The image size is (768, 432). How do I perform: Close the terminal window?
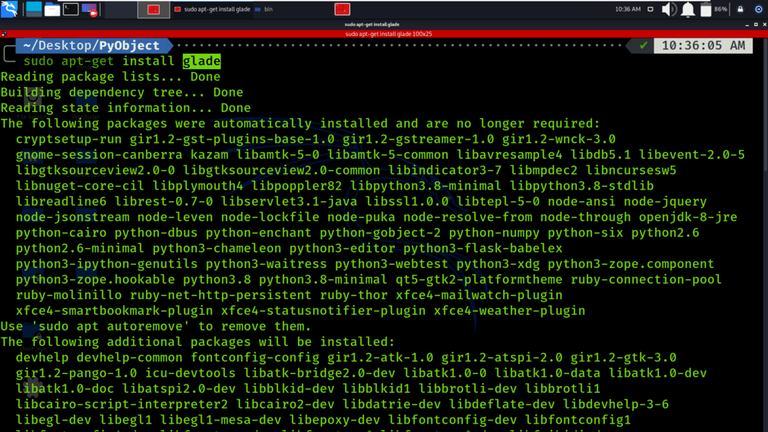pos(764,24)
